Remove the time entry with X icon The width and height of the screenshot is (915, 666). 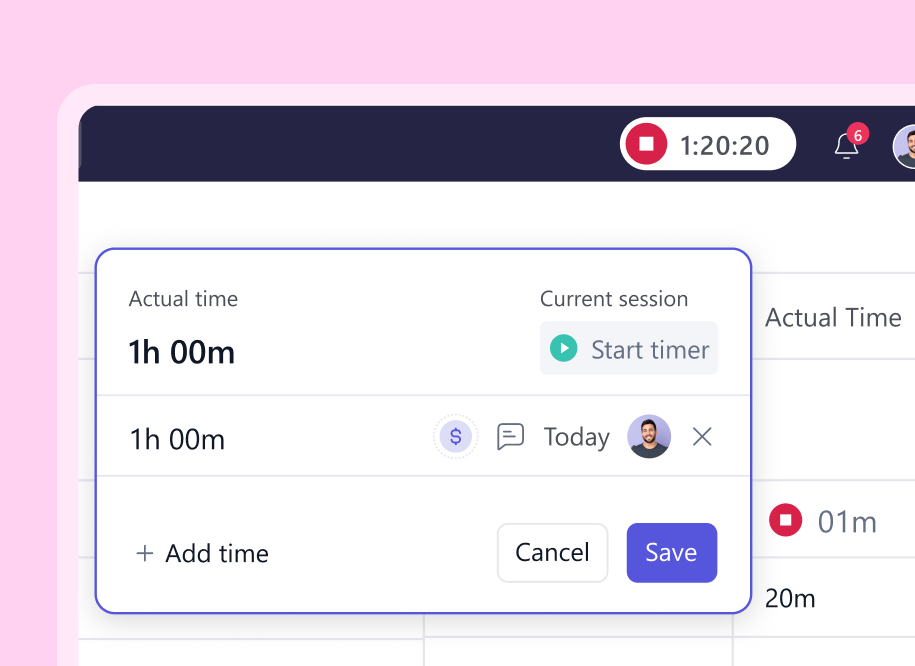tap(702, 437)
